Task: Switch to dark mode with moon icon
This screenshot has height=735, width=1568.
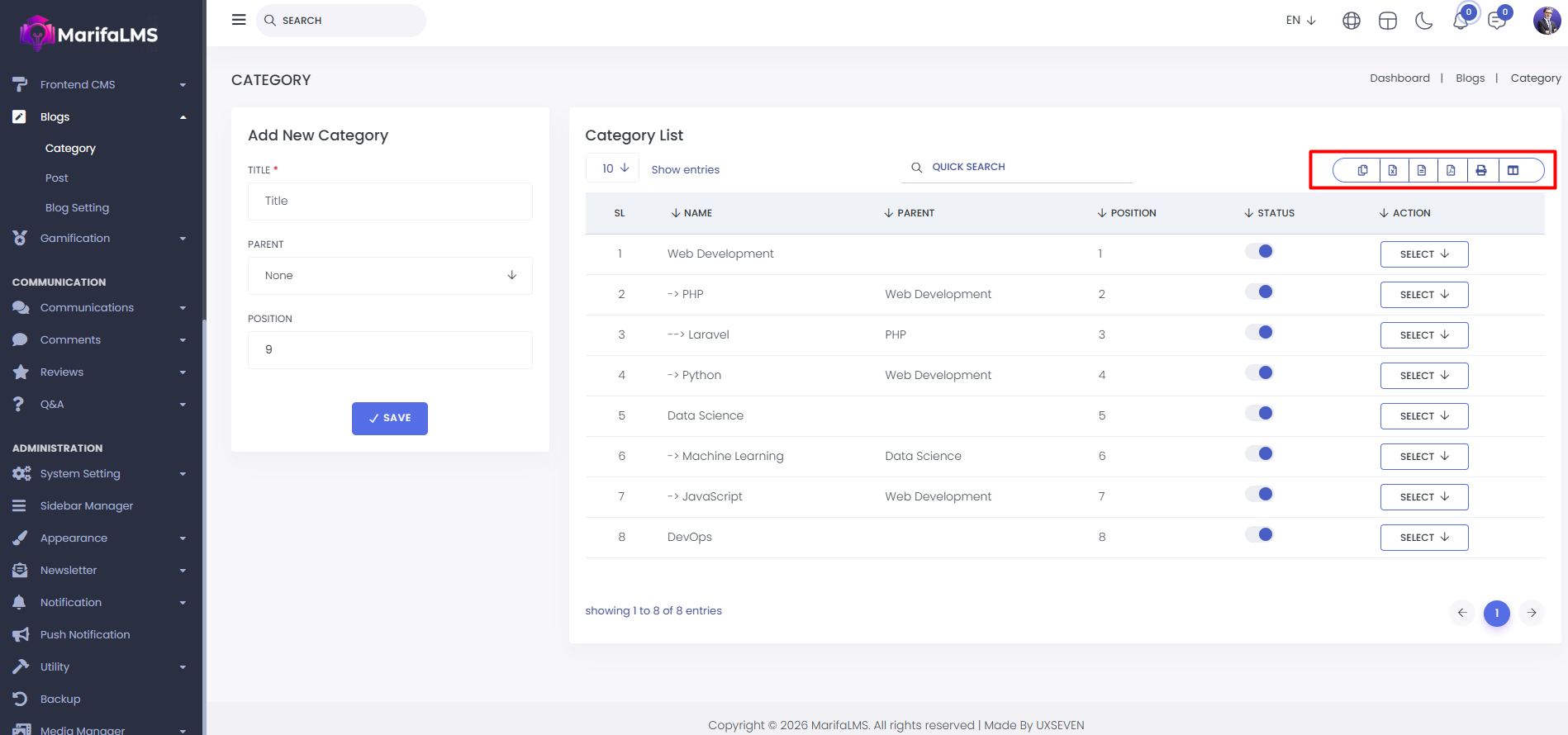Action: pyautogui.click(x=1423, y=21)
